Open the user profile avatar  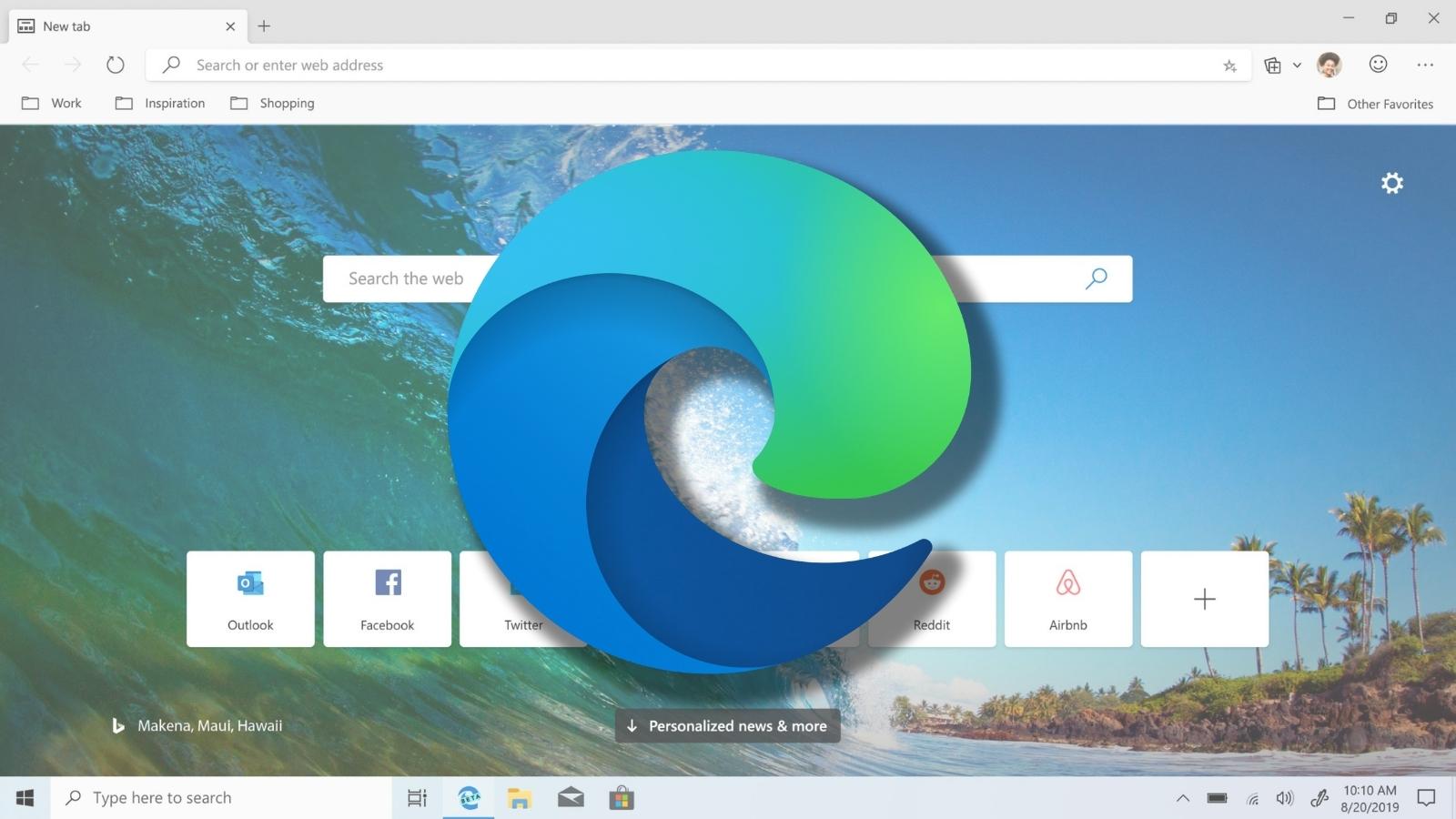(x=1329, y=65)
